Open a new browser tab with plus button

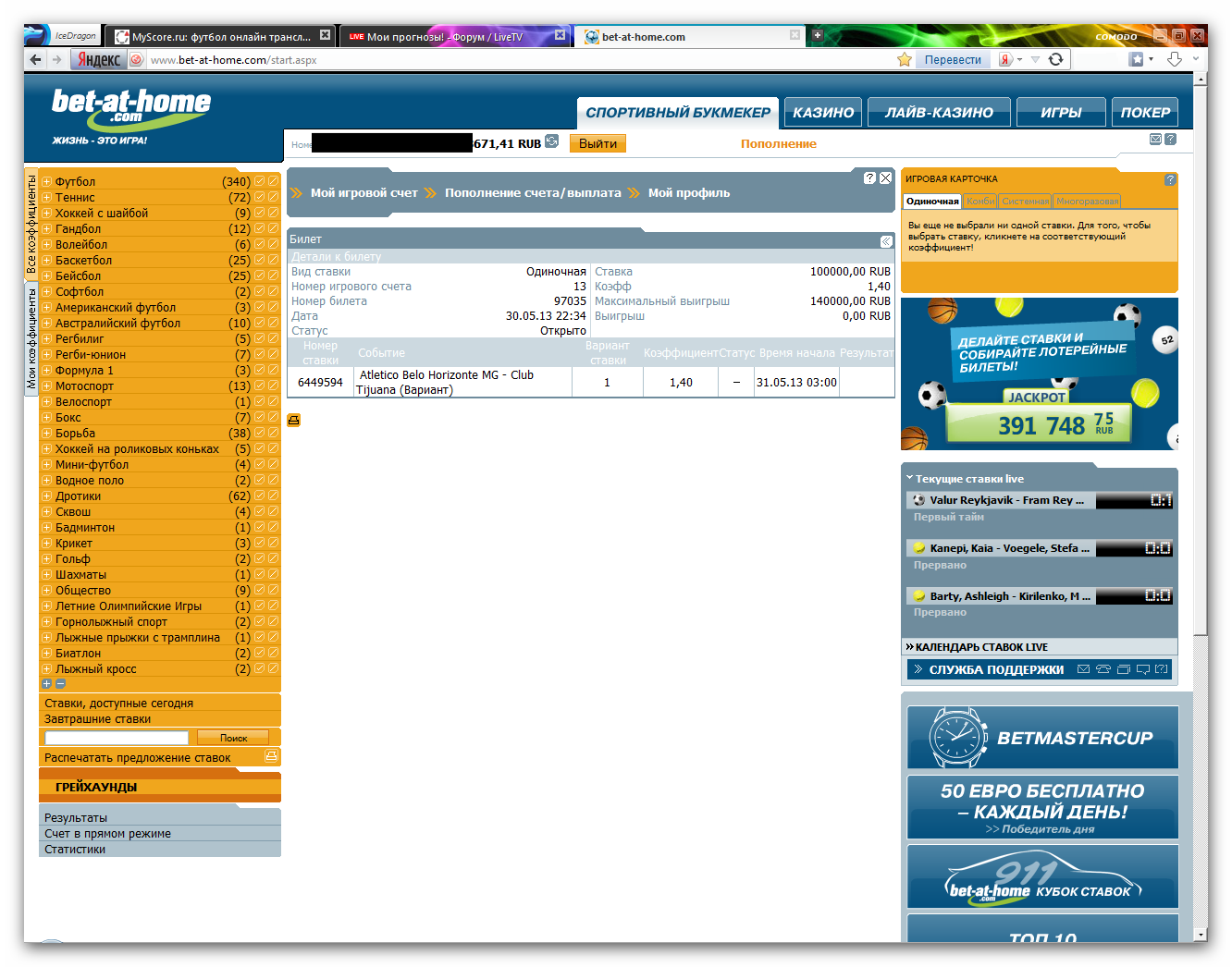[x=818, y=35]
